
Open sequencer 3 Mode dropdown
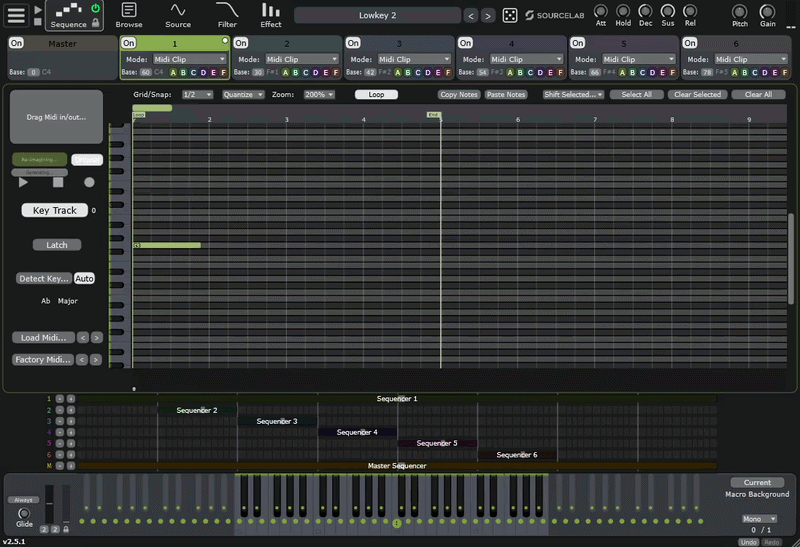[414, 59]
